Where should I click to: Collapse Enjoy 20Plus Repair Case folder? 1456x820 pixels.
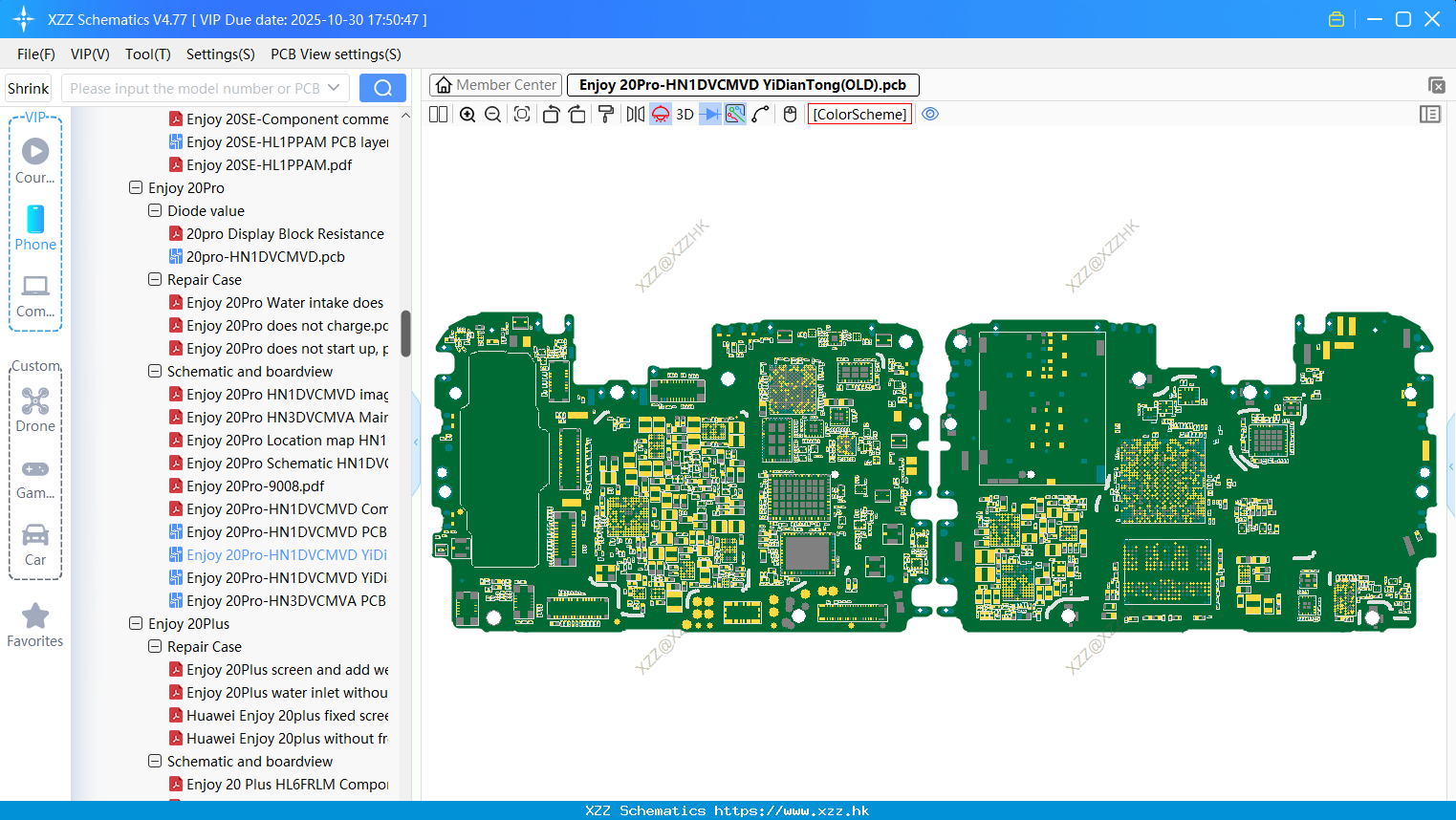pyautogui.click(x=155, y=647)
